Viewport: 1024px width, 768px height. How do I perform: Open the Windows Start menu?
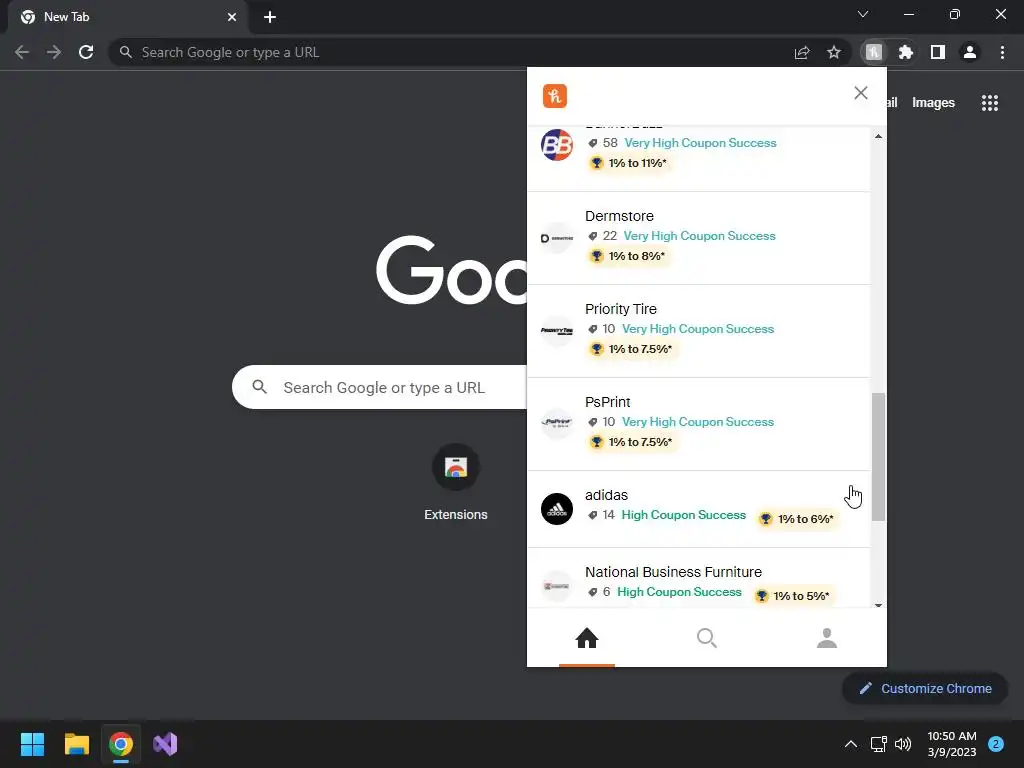coord(32,744)
